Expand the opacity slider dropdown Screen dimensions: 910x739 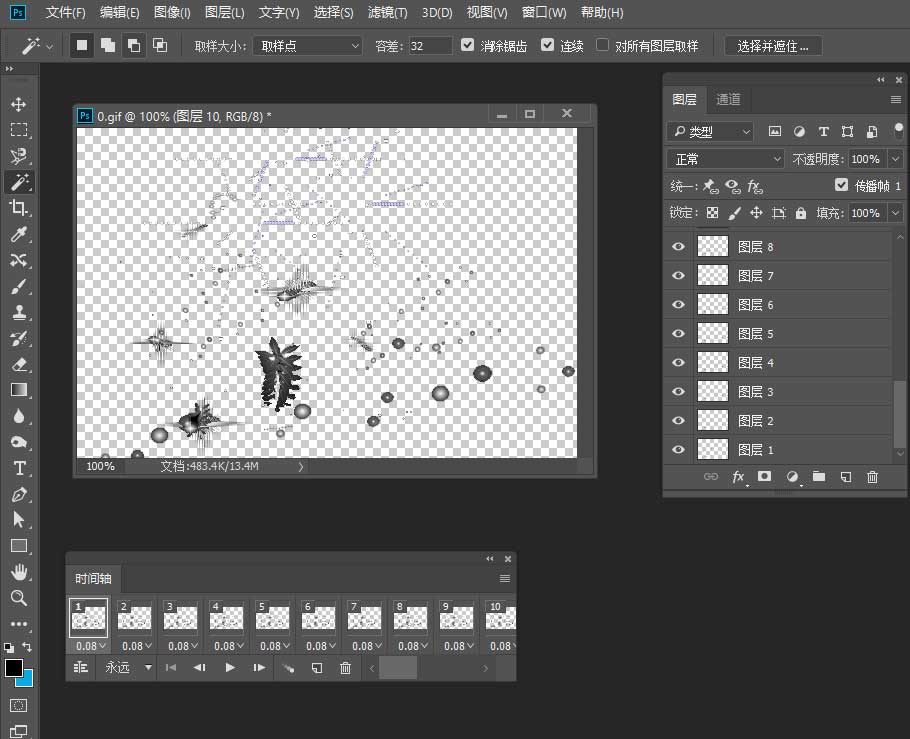895,159
